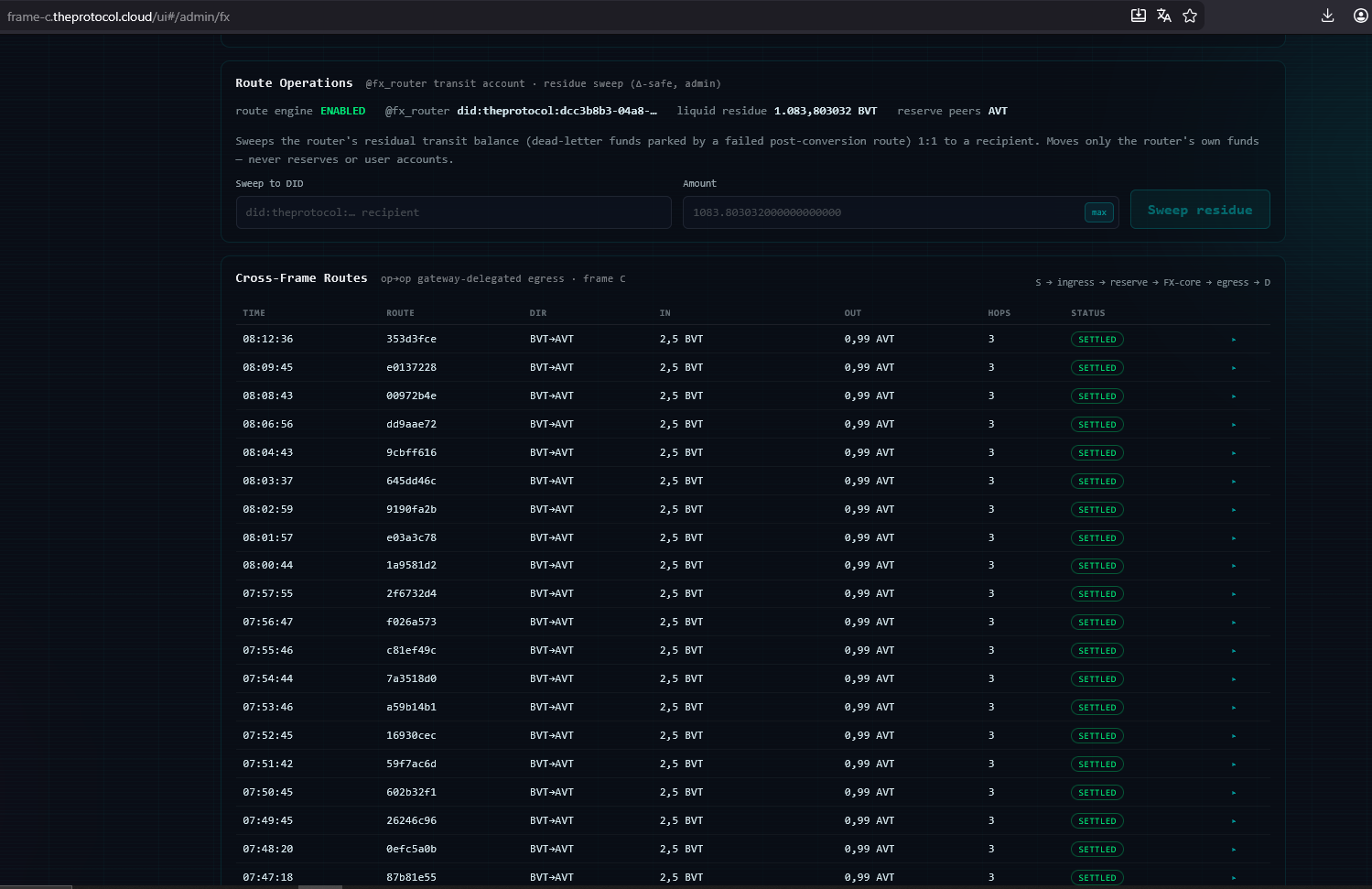This screenshot has height=889, width=1372.
Task: Click SETTLED status badge for route 353d3fce
Action: click(1097, 340)
